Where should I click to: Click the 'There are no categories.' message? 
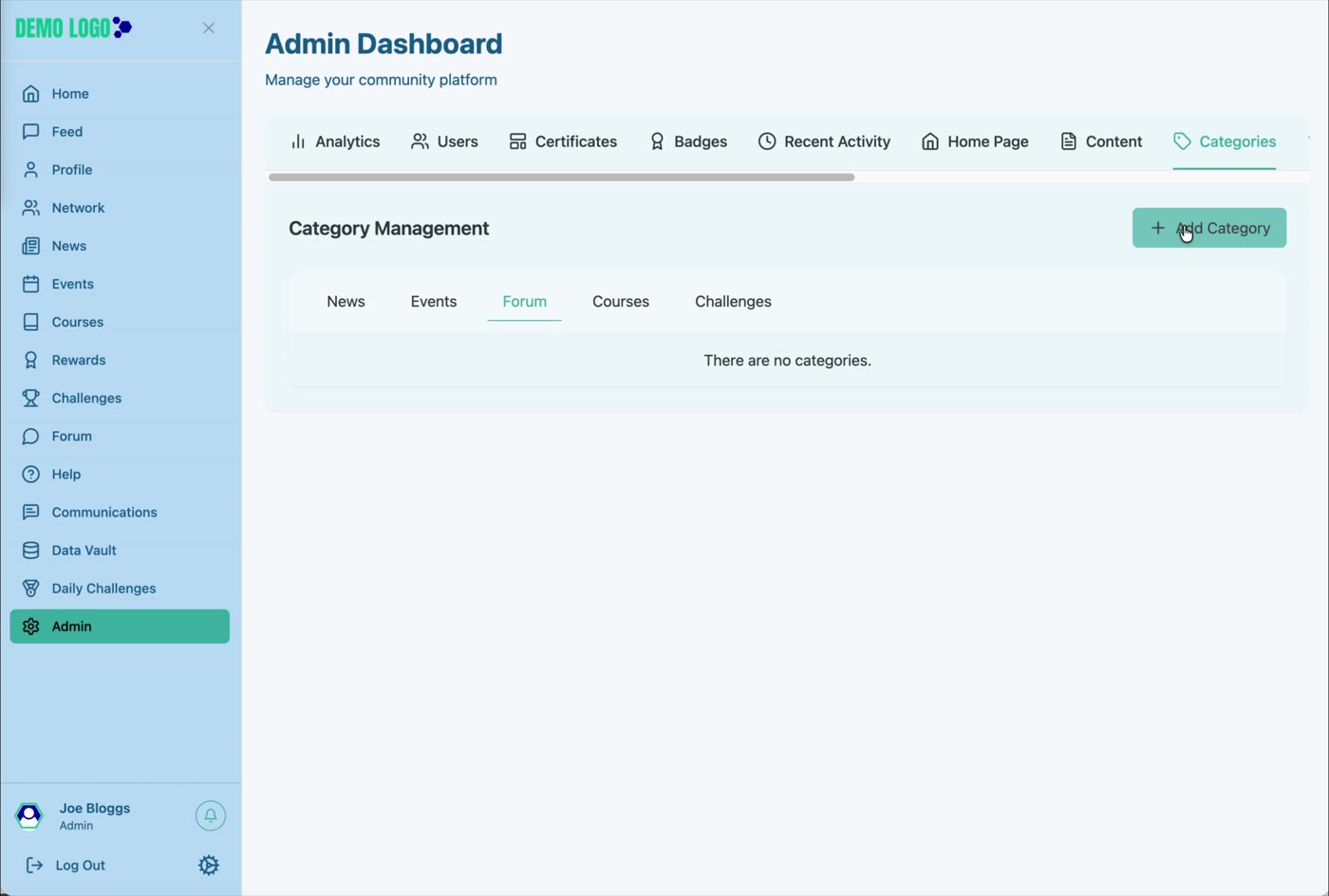tap(787, 361)
